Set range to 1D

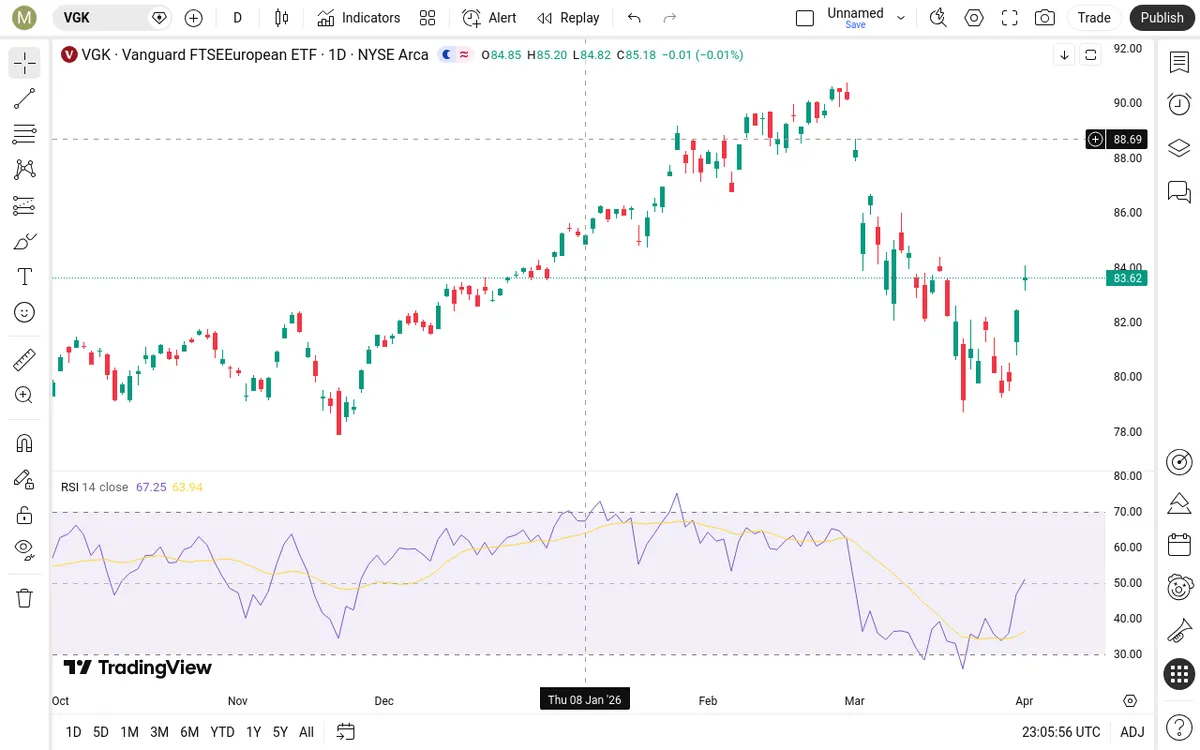73,732
